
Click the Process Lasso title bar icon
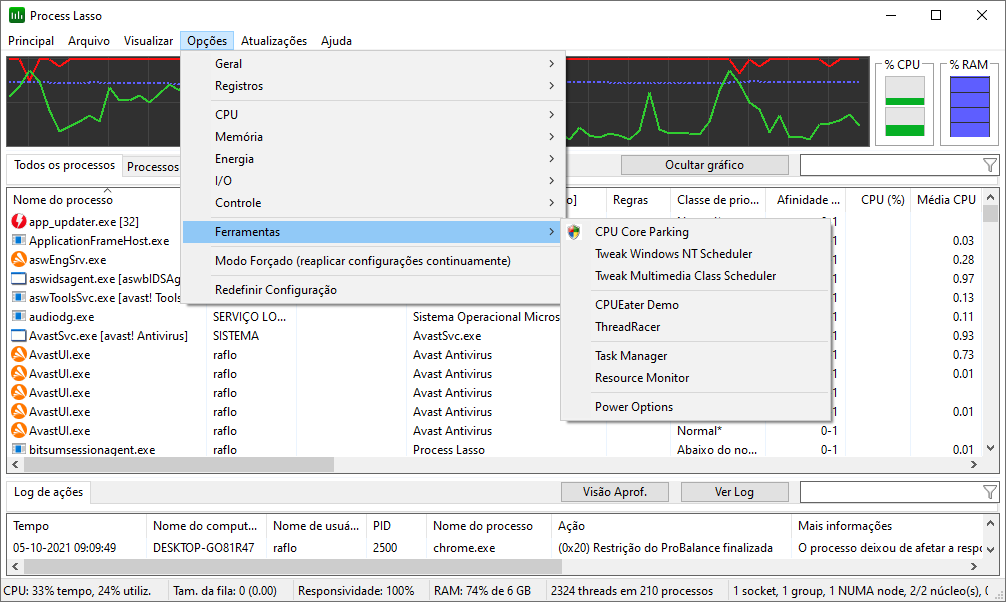click(16, 16)
